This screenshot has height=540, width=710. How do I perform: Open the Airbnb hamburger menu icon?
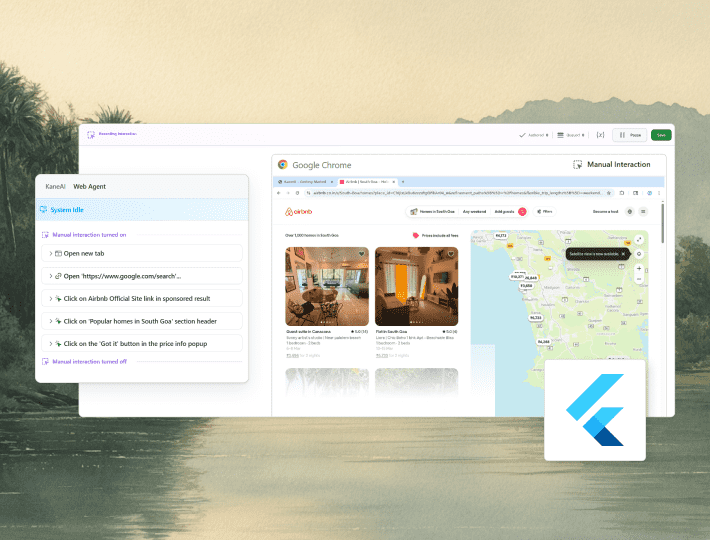[x=643, y=211]
